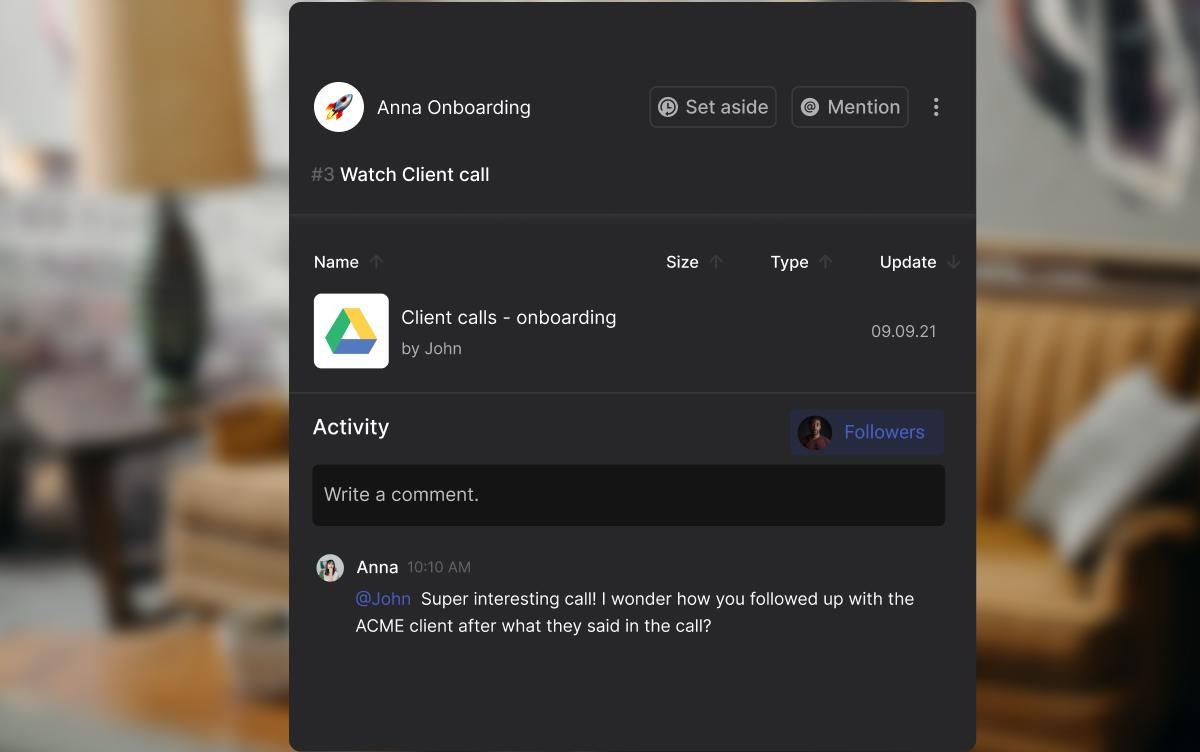Open the Client calls - onboarding file
This screenshot has height=752, width=1200.
pos(509,317)
